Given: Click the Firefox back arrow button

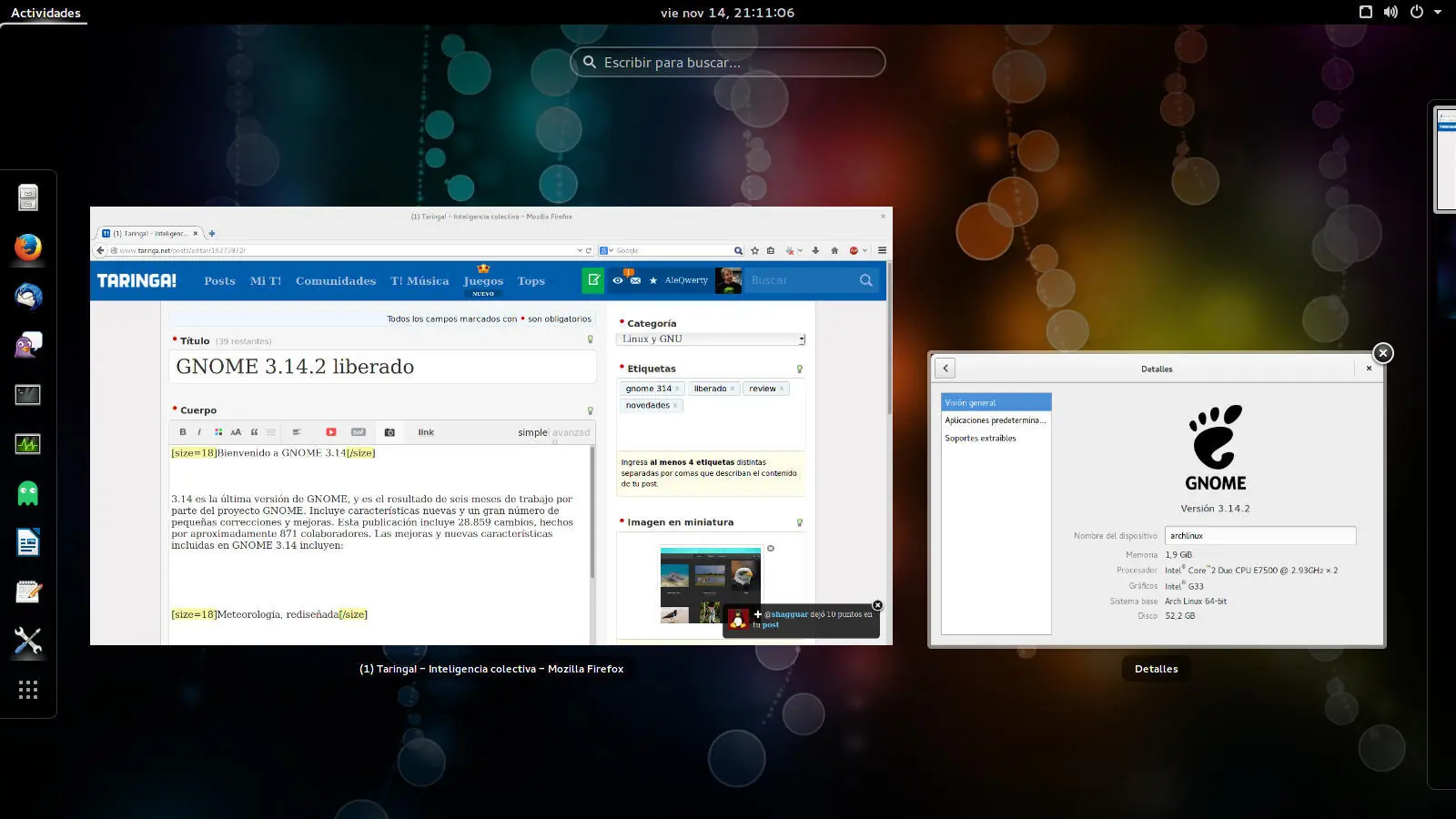Looking at the screenshot, I should pyautogui.click(x=100, y=250).
